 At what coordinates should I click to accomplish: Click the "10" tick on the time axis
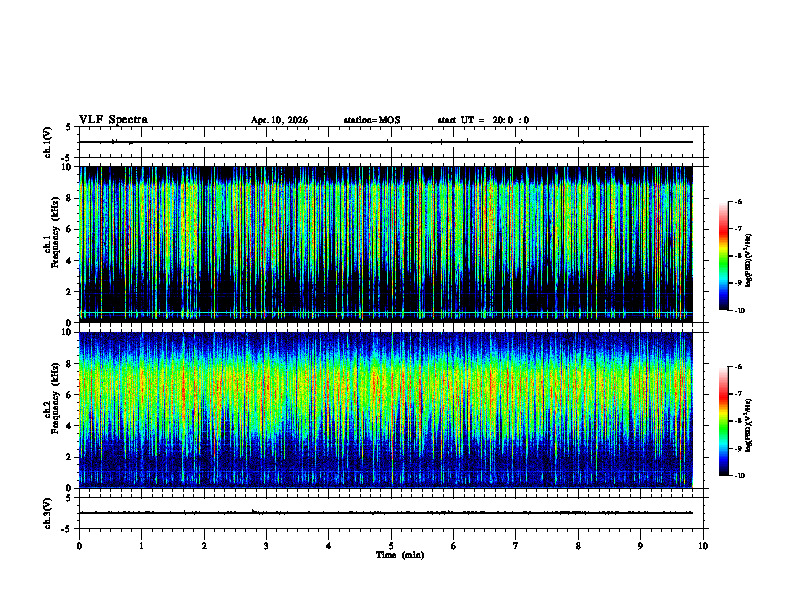pyautogui.click(x=703, y=546)
